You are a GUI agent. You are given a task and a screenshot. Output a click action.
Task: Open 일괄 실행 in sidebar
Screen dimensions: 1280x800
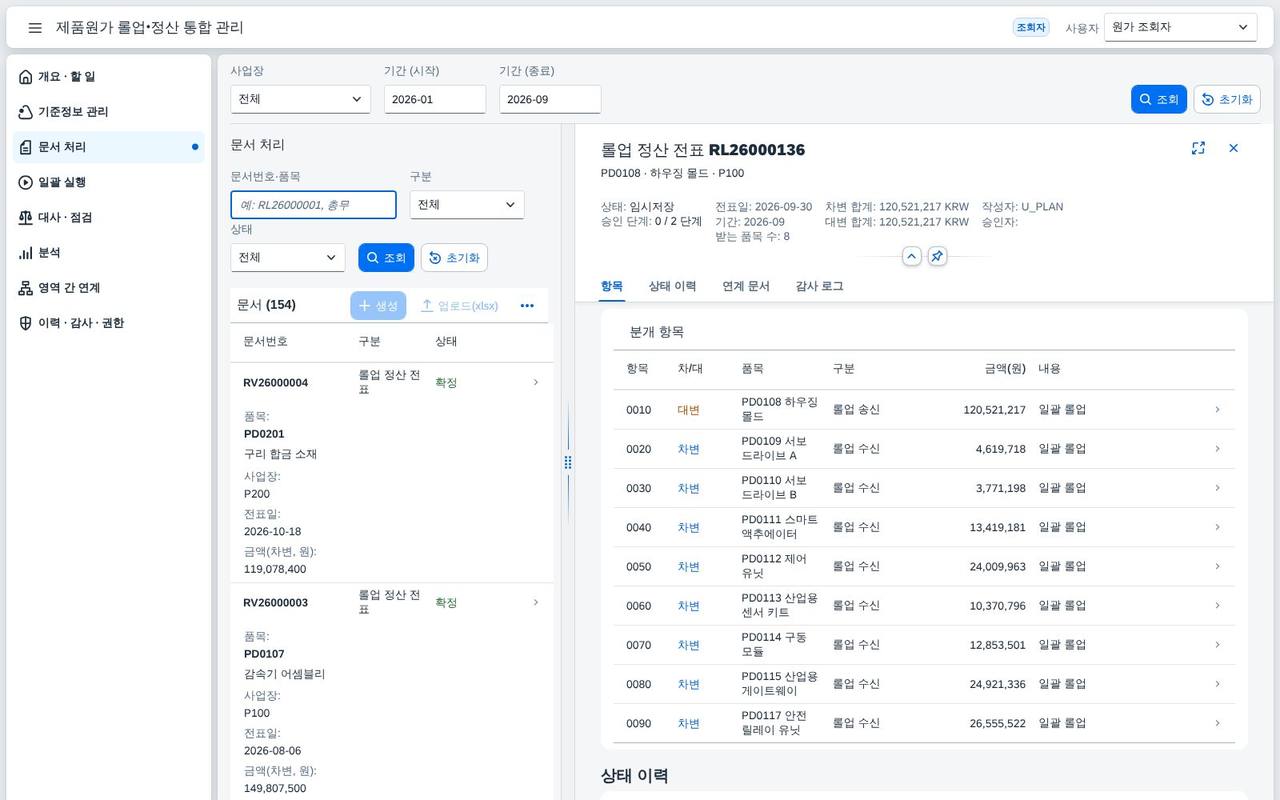109,182
